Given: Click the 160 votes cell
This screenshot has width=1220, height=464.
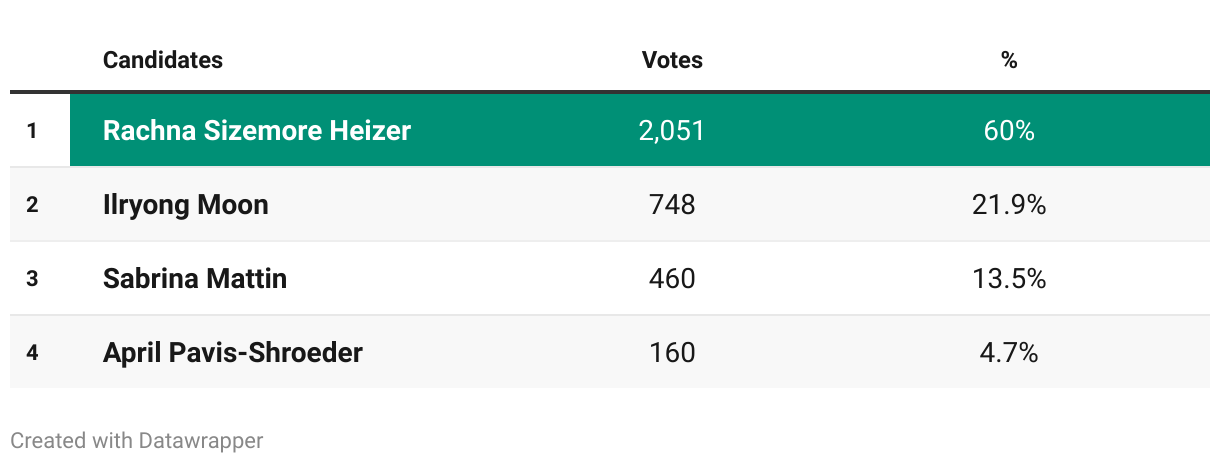Looking at the screenshot, I should 672,352.
